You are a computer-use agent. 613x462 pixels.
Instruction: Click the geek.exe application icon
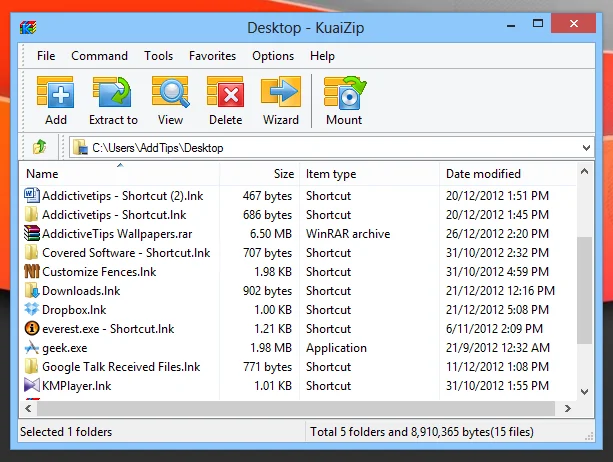pos(32,347)
